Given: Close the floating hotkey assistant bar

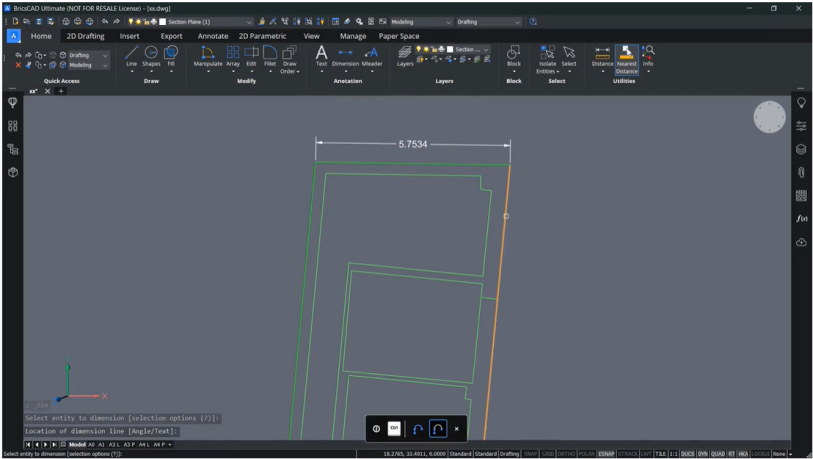Looking at the screenshot, I should [x=456, y=429].
